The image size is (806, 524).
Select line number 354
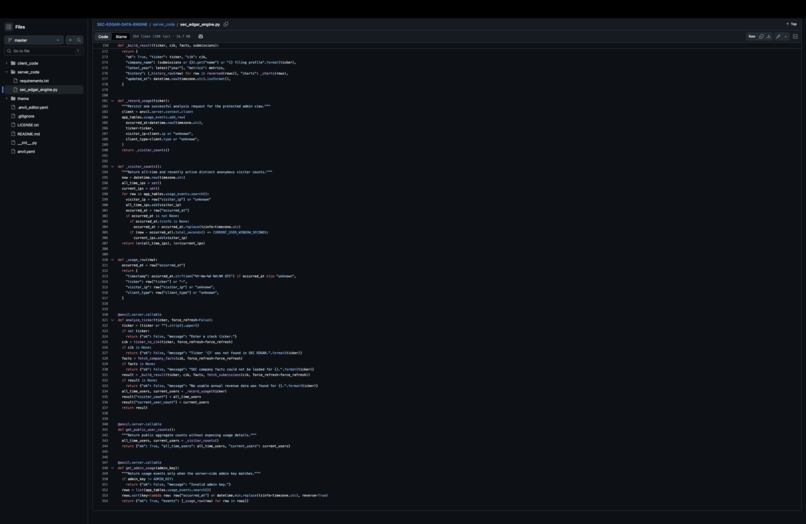tap(105, 501)
